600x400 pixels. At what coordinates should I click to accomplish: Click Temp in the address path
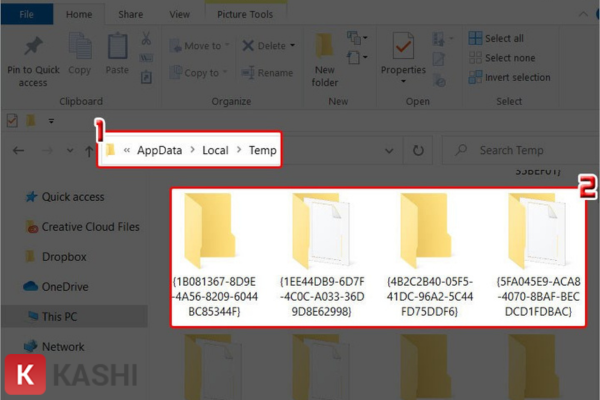coord(262,150)
